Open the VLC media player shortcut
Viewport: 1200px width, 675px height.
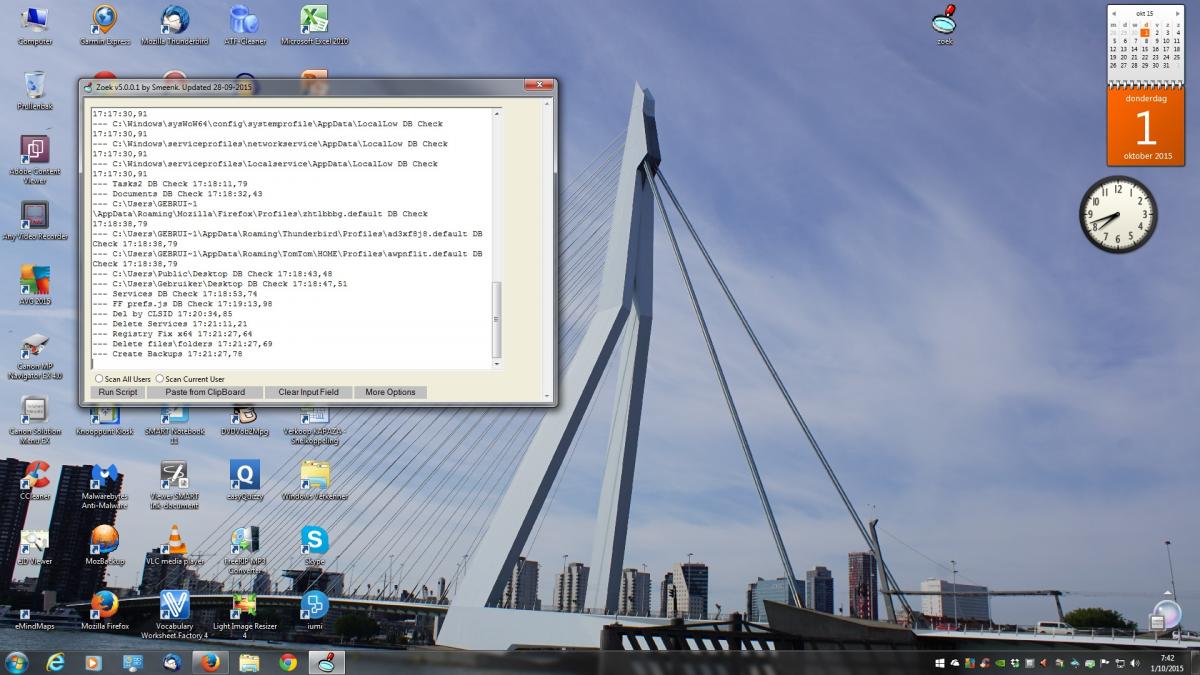175,541
